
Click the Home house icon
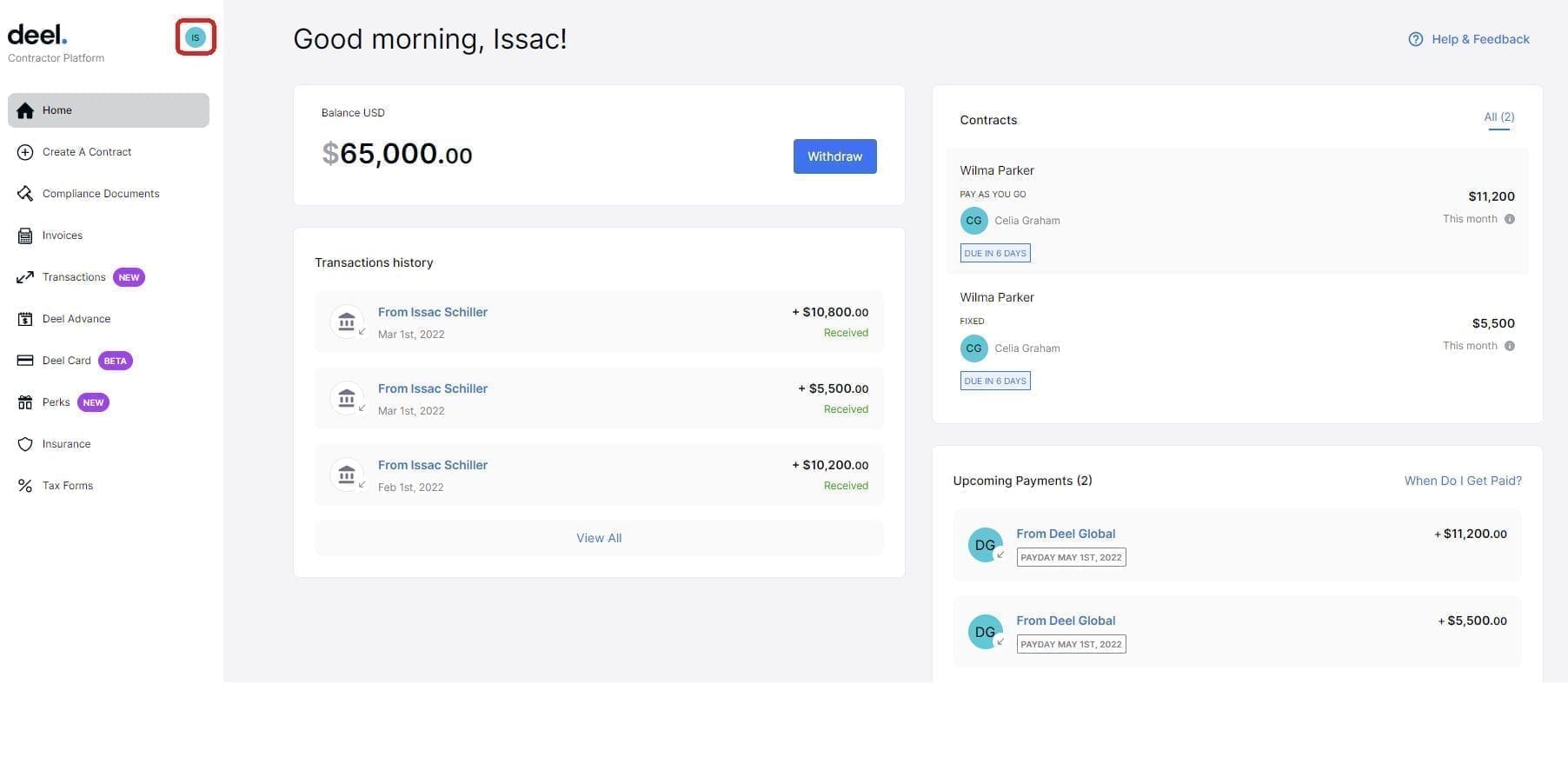tap(25, 110)
